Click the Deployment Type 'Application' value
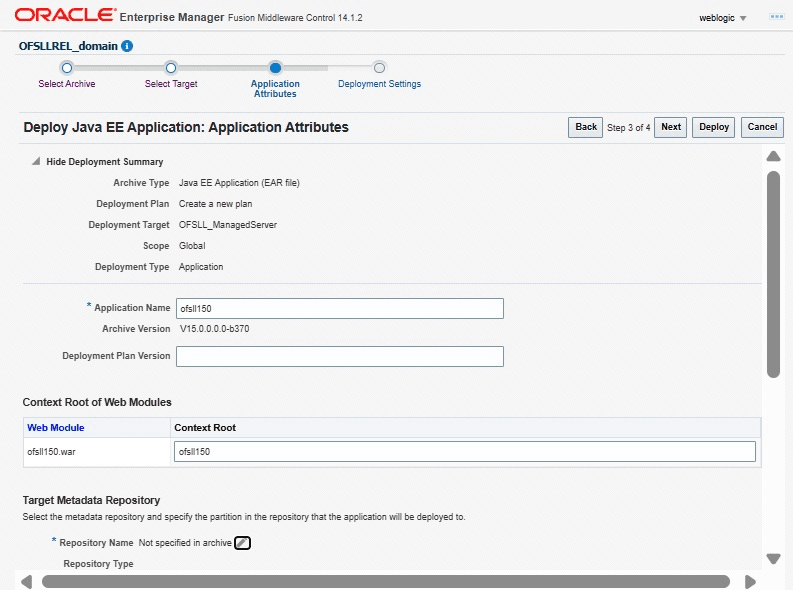 [x=201, y=266]
